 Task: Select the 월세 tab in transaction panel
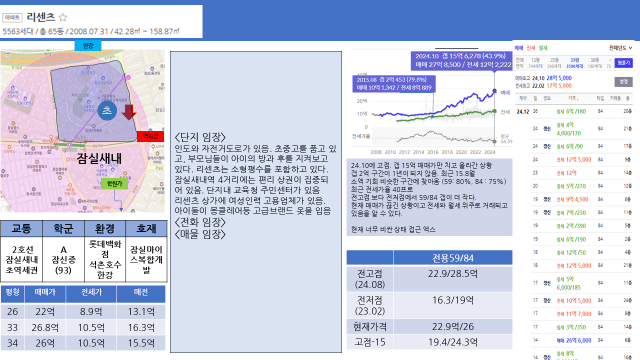543,48
